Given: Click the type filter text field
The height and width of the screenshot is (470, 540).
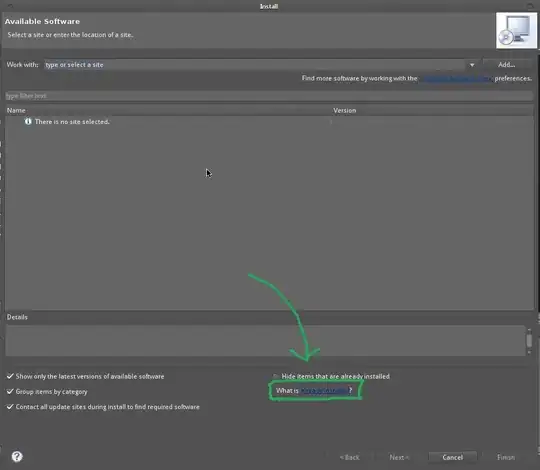Looking at the screenshot, I should click(x=269, y=96).
